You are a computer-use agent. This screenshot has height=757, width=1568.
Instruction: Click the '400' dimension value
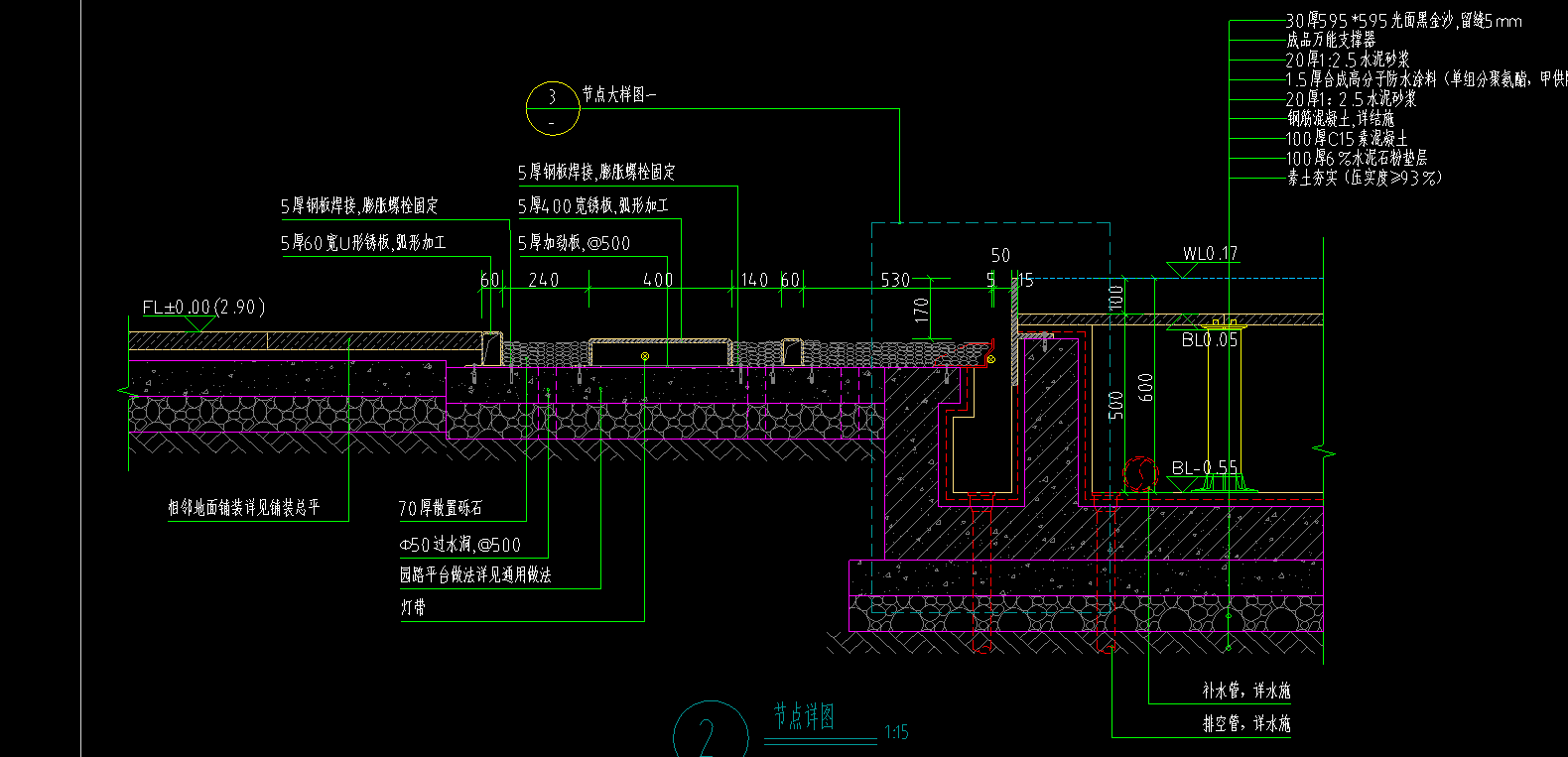point(658,280)
